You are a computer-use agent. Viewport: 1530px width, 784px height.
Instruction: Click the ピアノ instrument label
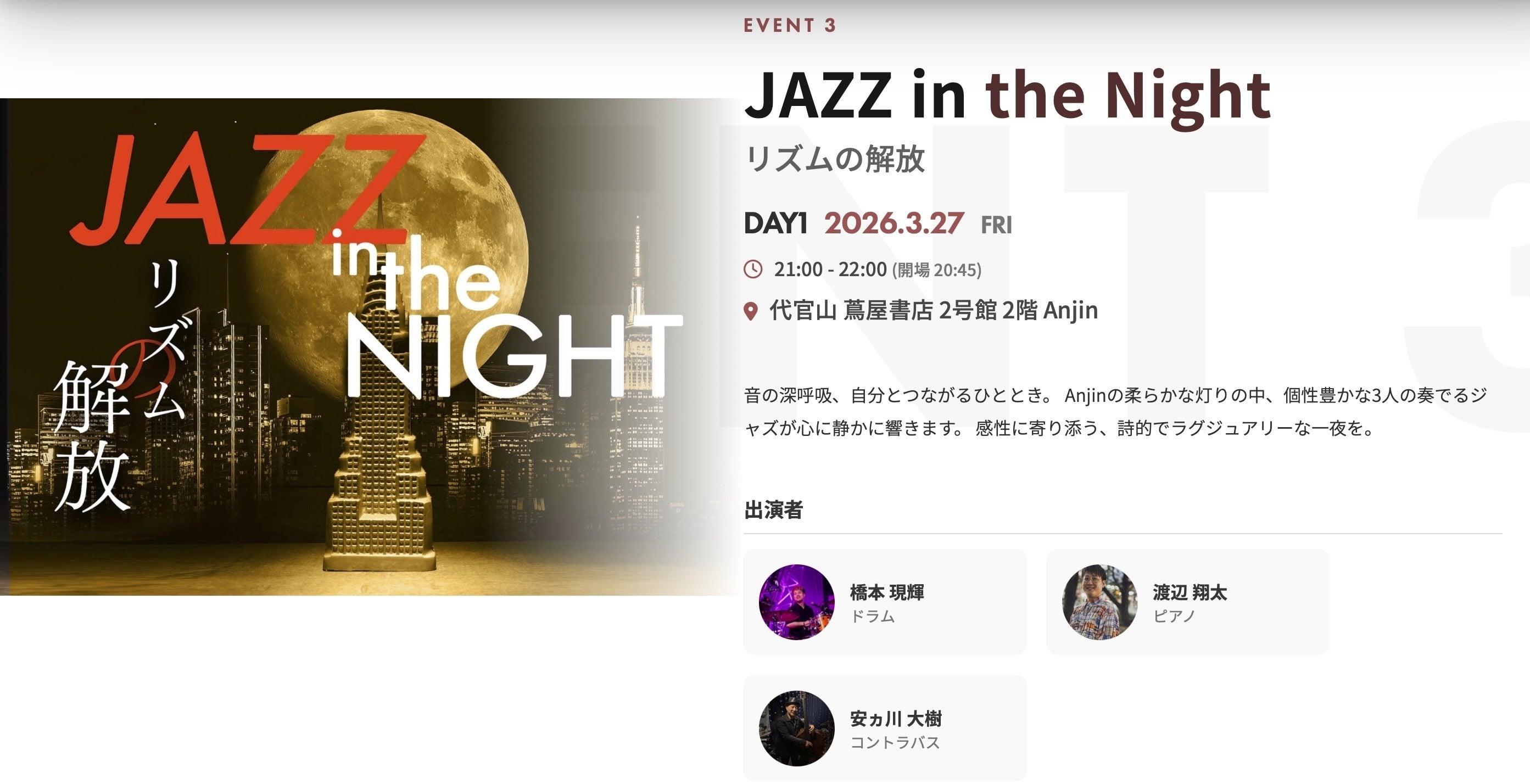point(1174,617)
